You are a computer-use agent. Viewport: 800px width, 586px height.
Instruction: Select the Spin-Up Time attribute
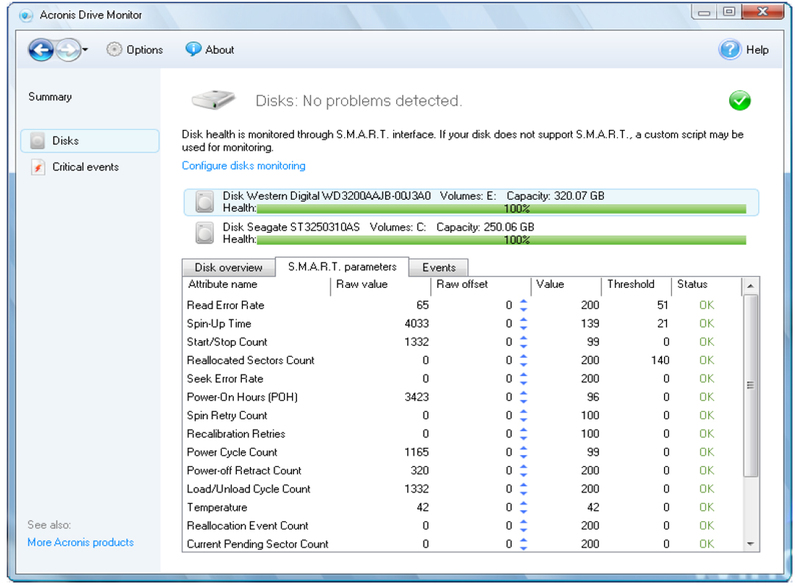pyautogui.click(x=462, y=324)
